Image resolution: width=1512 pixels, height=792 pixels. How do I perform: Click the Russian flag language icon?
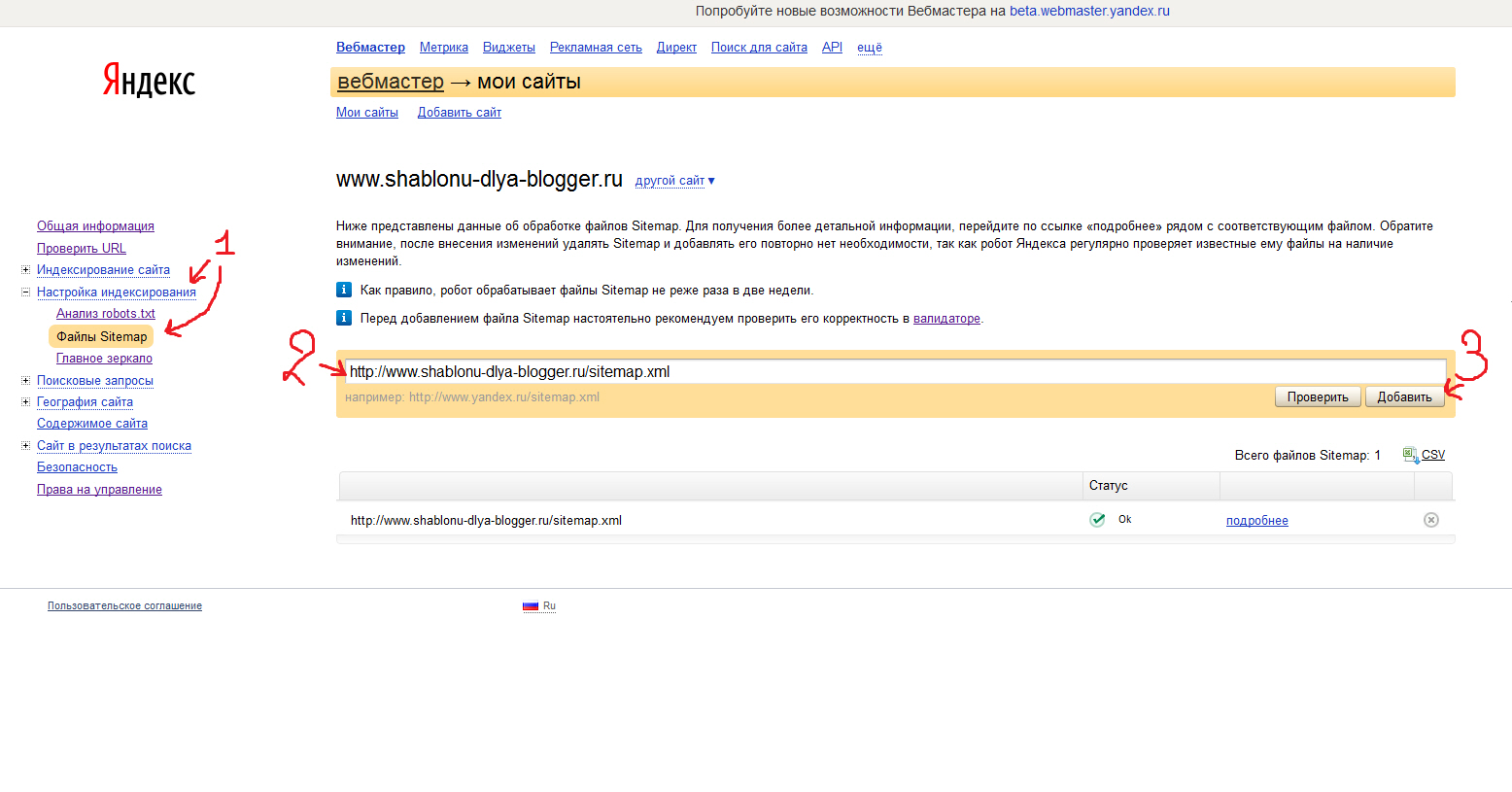(x=531, y=605)
